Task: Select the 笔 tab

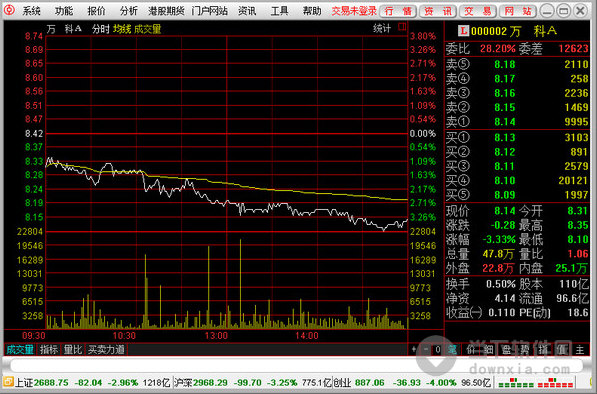Action: [452, 349]
